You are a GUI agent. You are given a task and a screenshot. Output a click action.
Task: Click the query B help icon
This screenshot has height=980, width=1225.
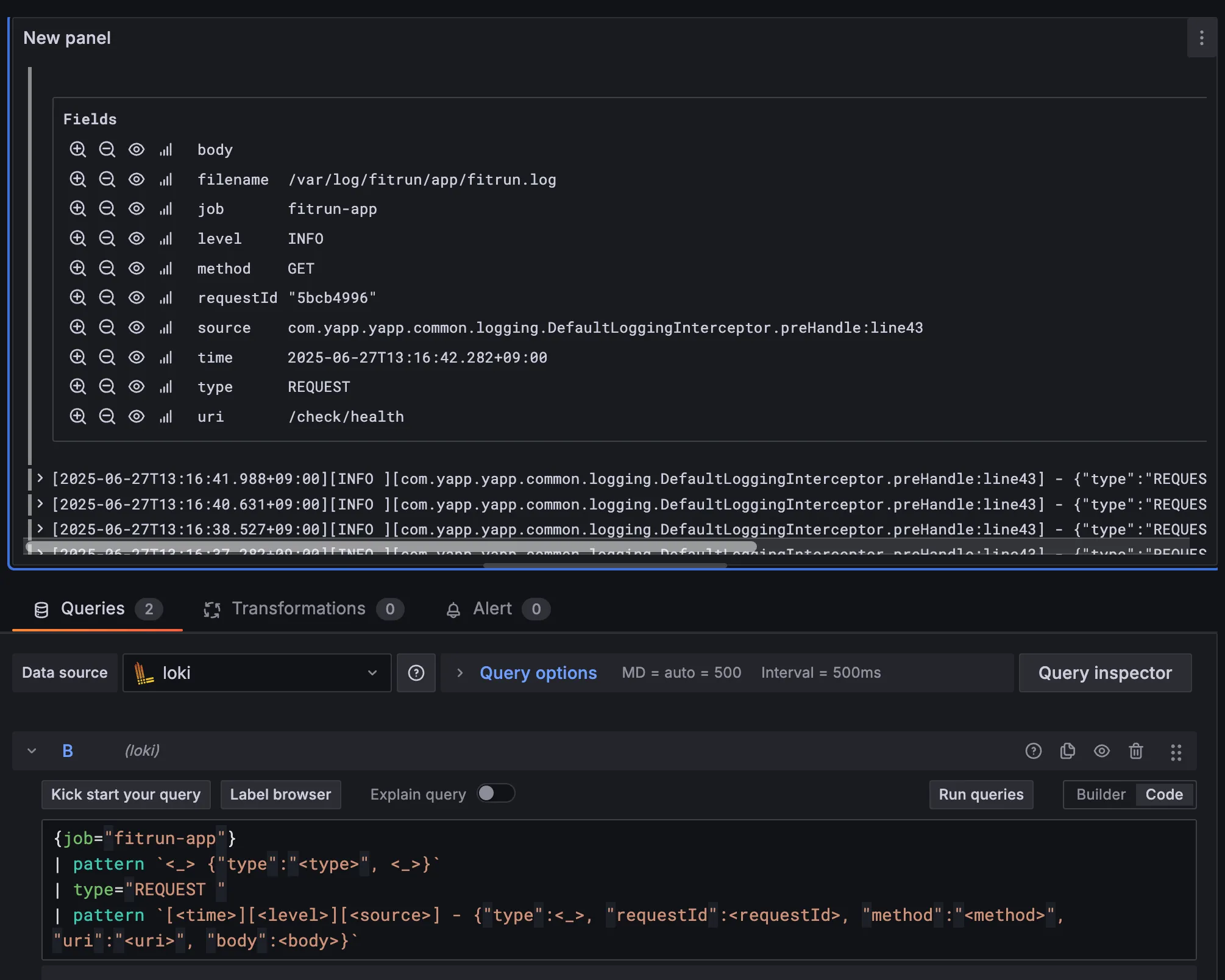1033,751
